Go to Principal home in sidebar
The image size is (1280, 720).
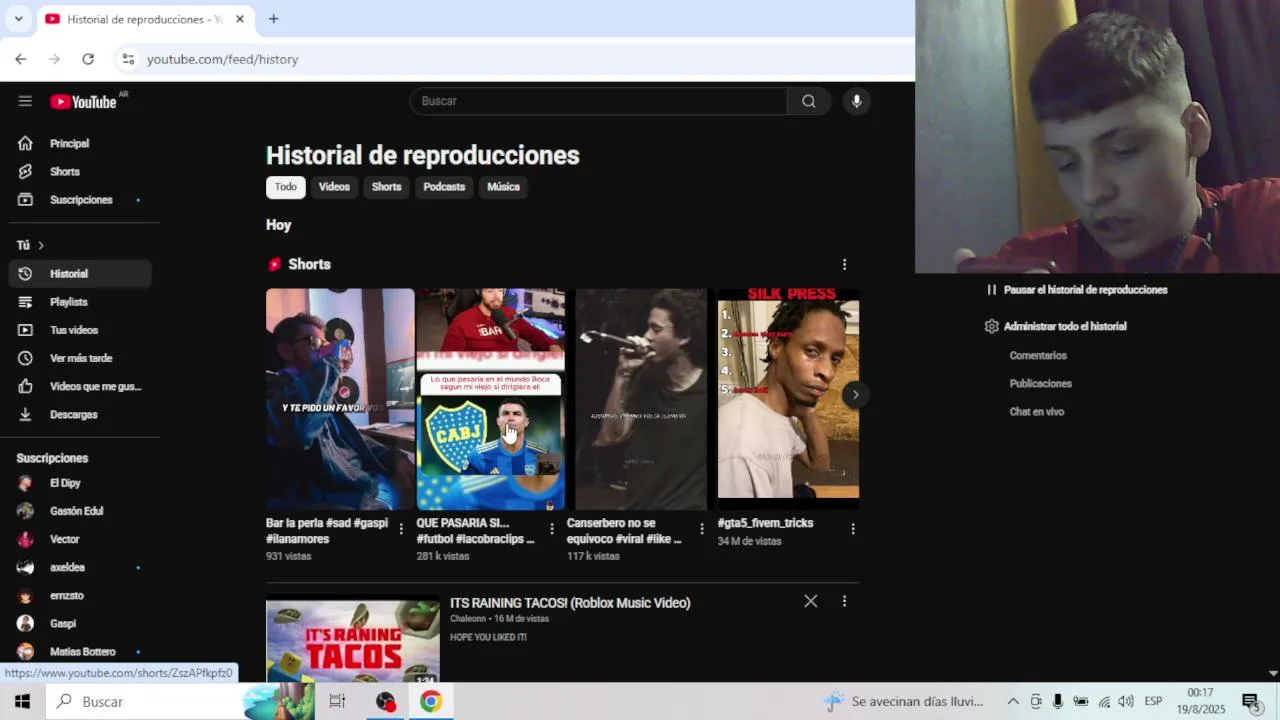(80, 143)
